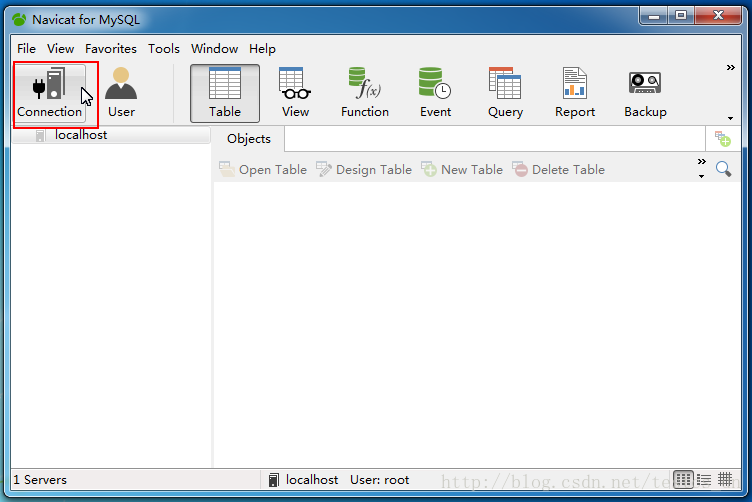The height and width of the screenshot is (502, 752).
Task: Click the Connection toolbar icon
Action: tap(49, 93)
